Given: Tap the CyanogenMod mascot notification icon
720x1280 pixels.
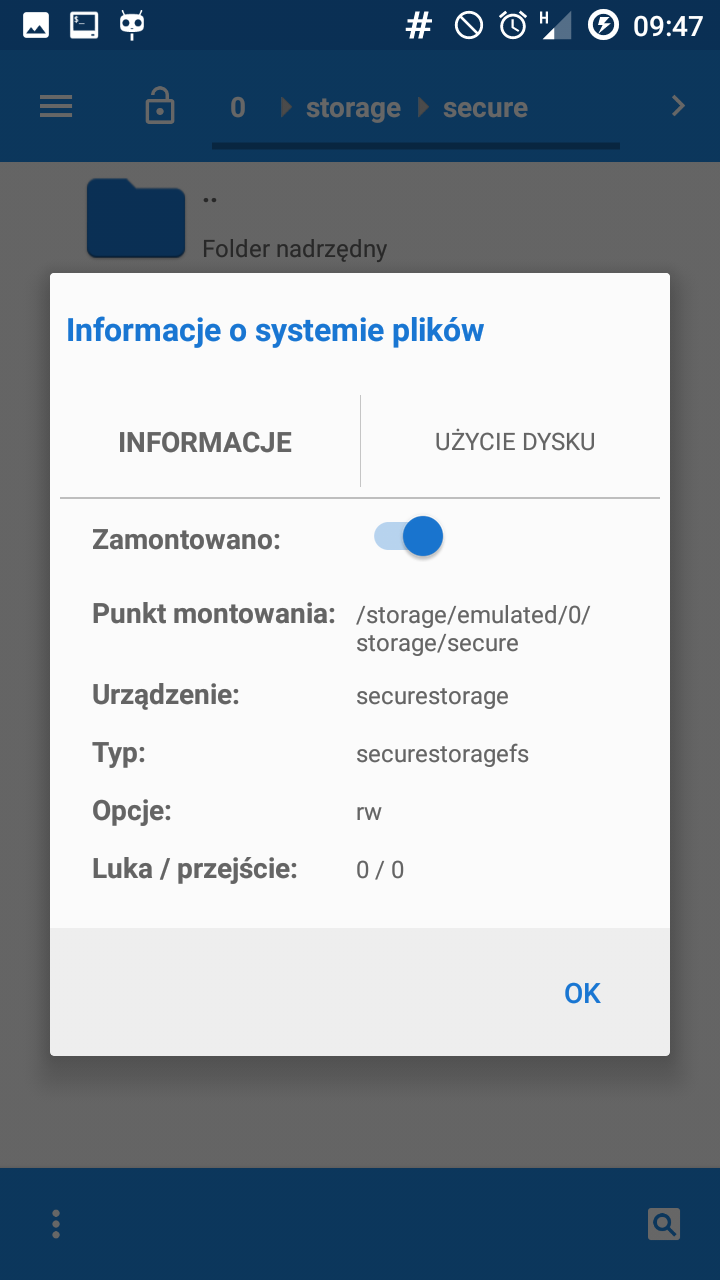Looking at the screenshot, I should pyautogui.click(x=131, y=25).
